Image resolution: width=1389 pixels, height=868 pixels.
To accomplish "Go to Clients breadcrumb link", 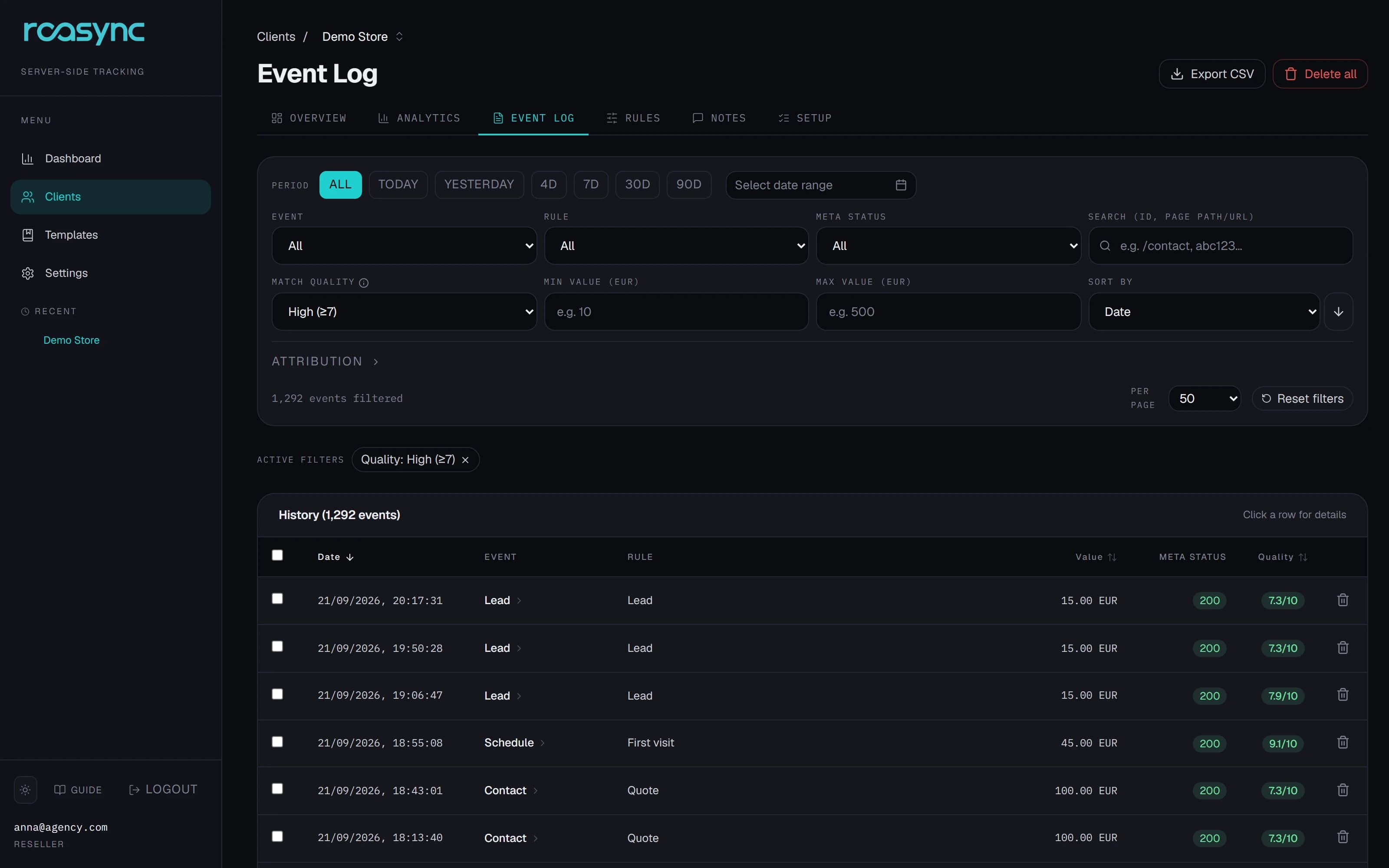I will [276, 37].
